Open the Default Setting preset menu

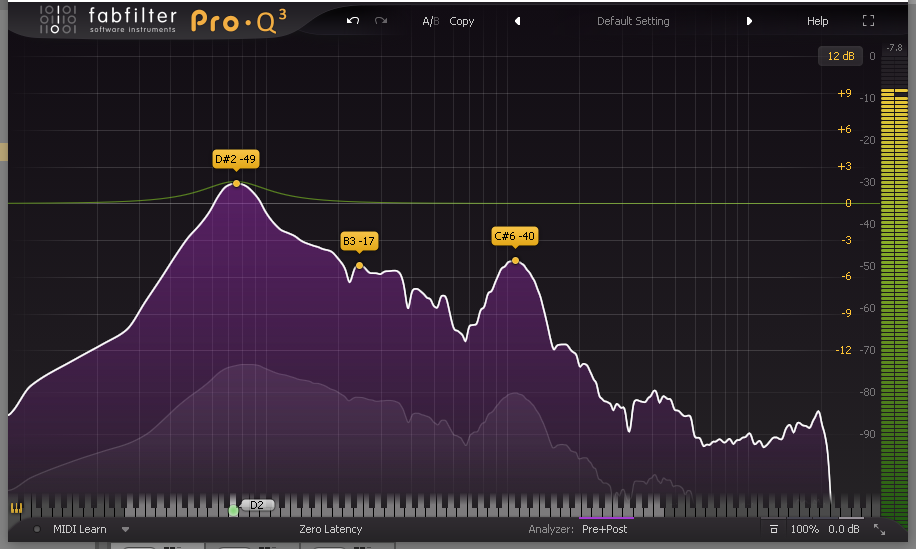click(633, 21)
